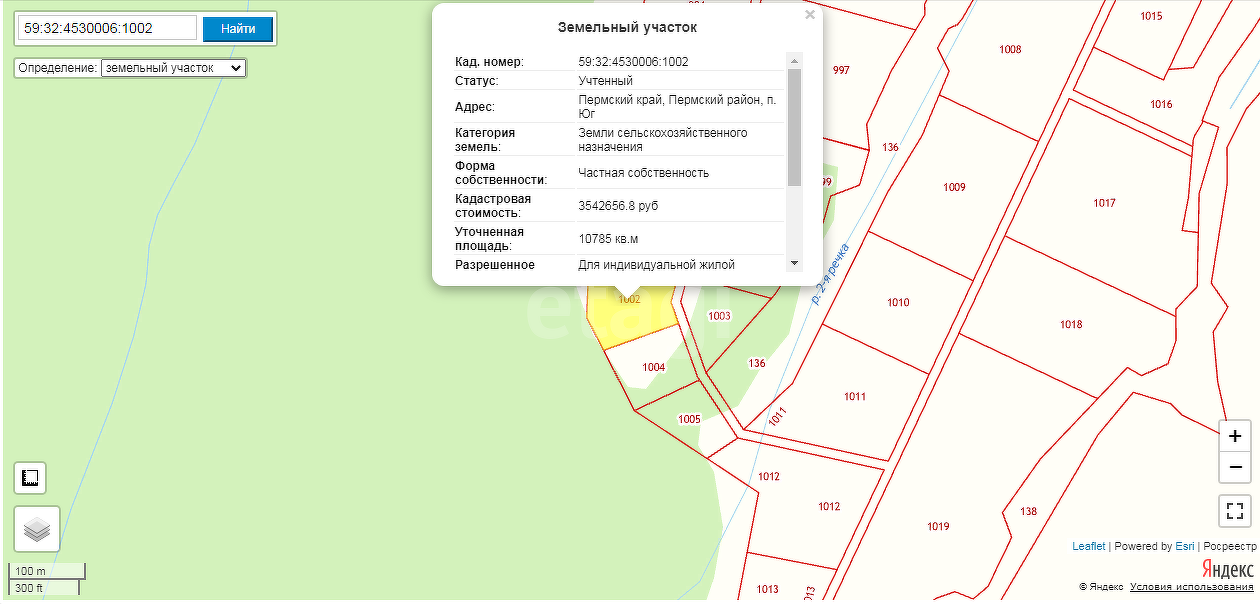Open the Определение type dropdown
This screenshot has width=1260, height=604.
pos(173,68)
